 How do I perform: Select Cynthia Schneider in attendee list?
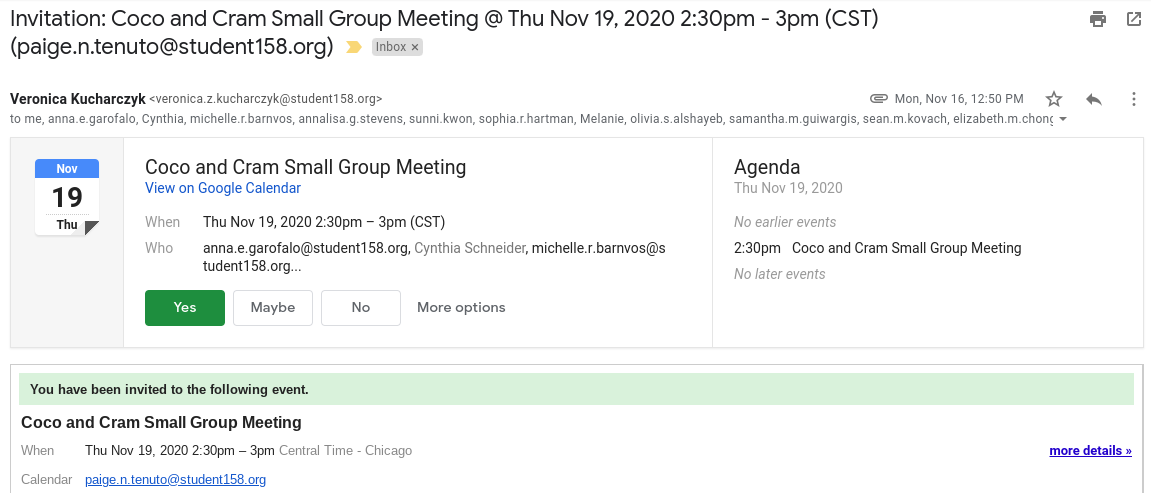tap(470, 248)
